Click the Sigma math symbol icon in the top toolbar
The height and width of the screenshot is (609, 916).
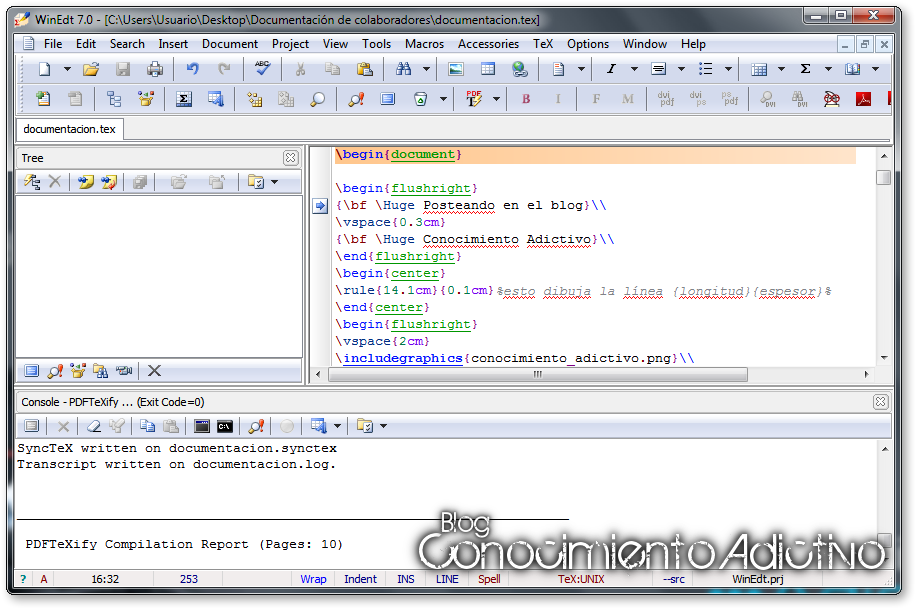(805, 69)
